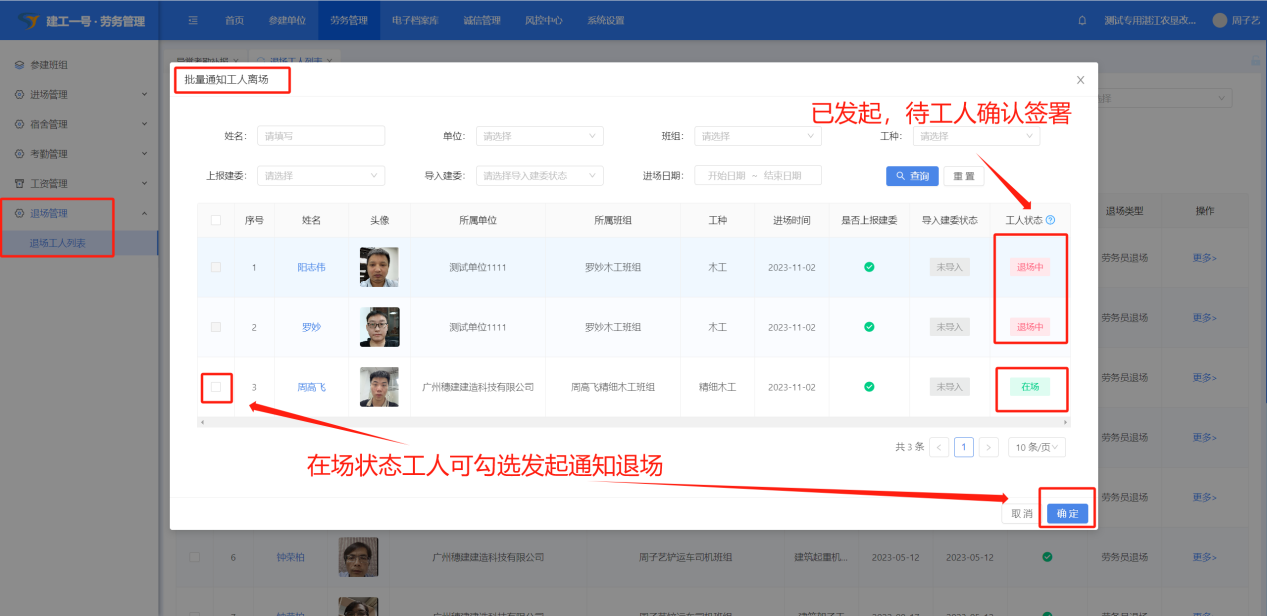Open the 导入建委 status dropdown
Viewport: 1267px width, 616px height.
pyautogui.click(x=539, y=175)
